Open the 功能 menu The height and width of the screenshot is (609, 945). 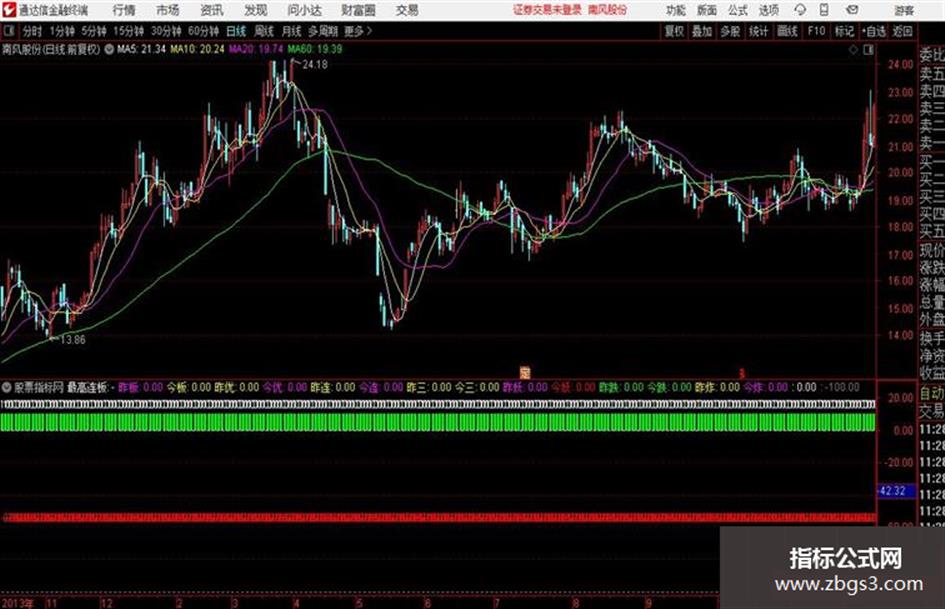pos(676,10)
